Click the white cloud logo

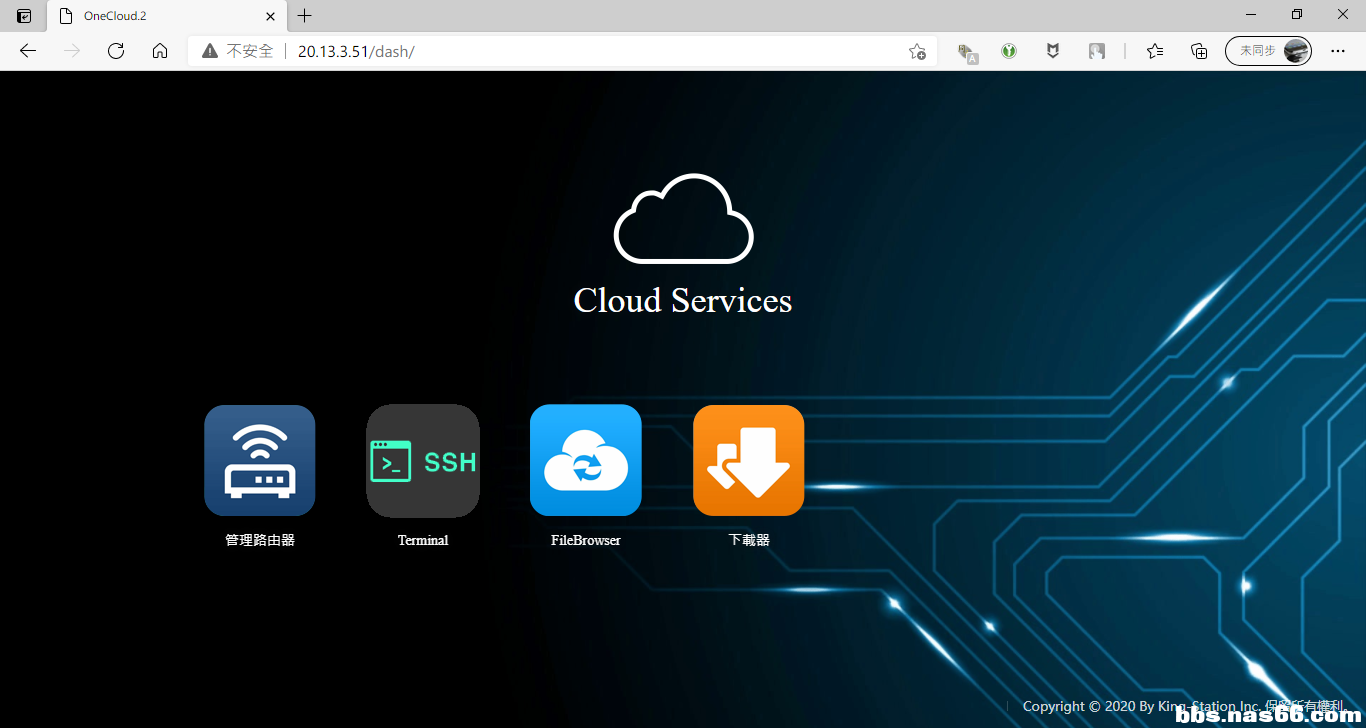tap(683, 219)
